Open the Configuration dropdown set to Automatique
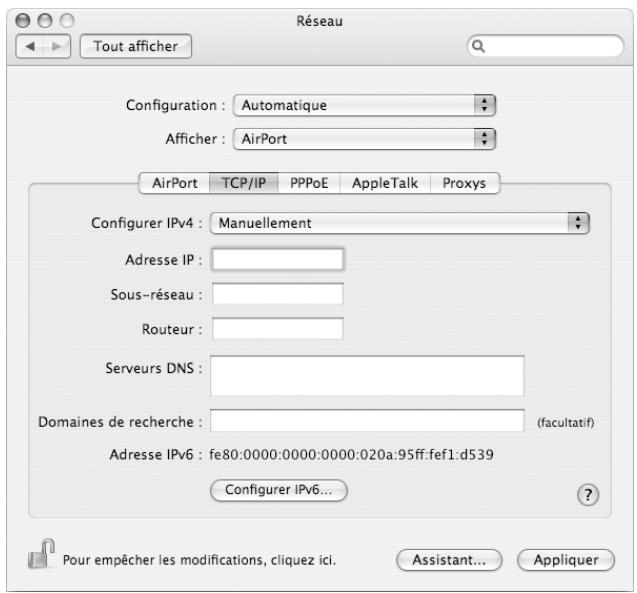 (364, 106)
